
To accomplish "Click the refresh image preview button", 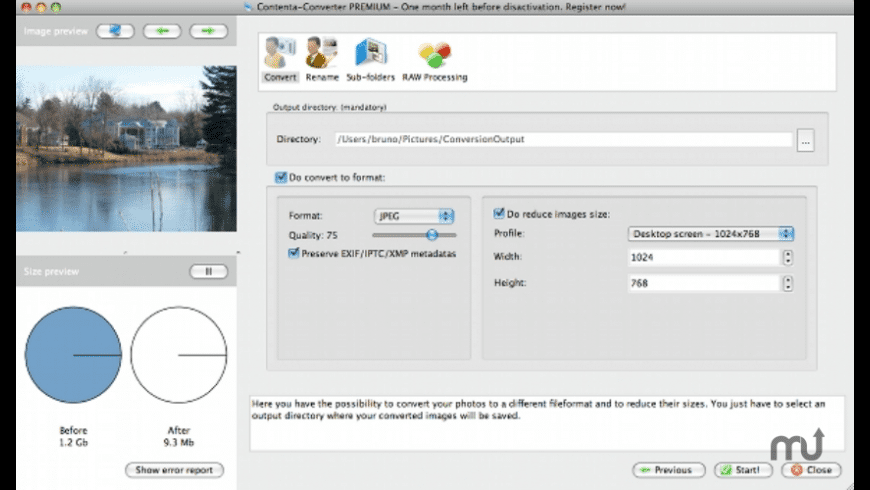I will [115, 31].
